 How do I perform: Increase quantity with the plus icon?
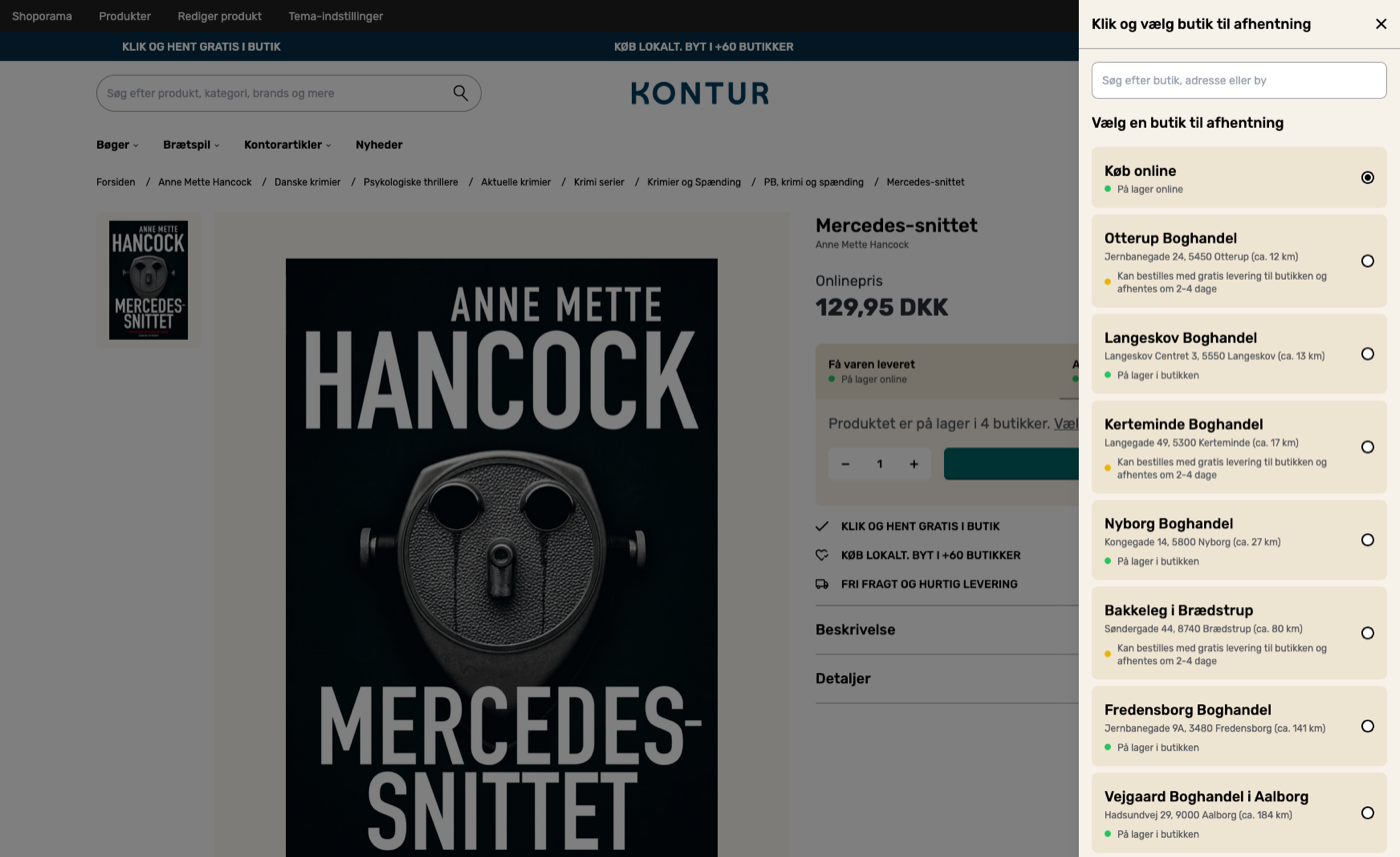[x=913, y=463]
